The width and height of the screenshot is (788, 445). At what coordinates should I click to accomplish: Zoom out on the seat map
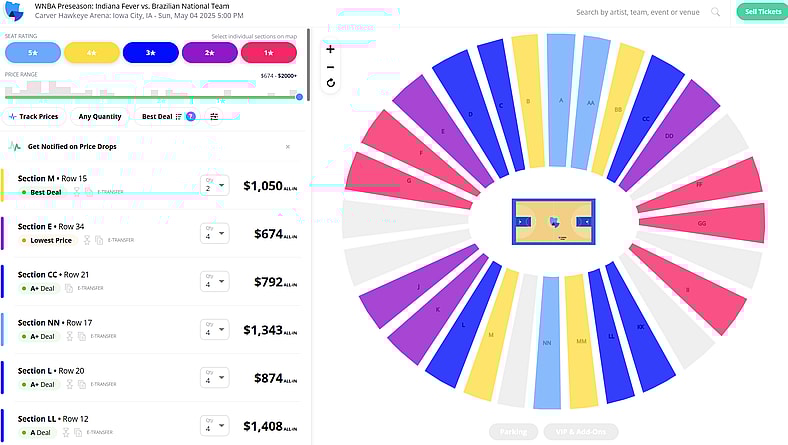point(331,66)
